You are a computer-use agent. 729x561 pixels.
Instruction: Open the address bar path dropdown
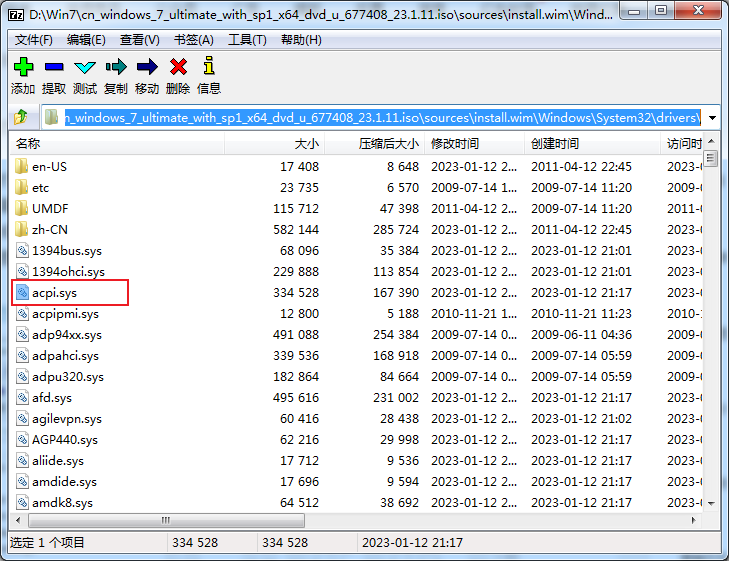tap(712, 118)
